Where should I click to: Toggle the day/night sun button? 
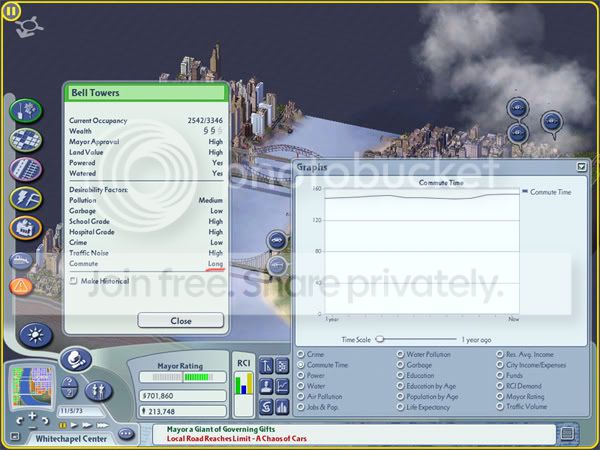coord(36,335)
